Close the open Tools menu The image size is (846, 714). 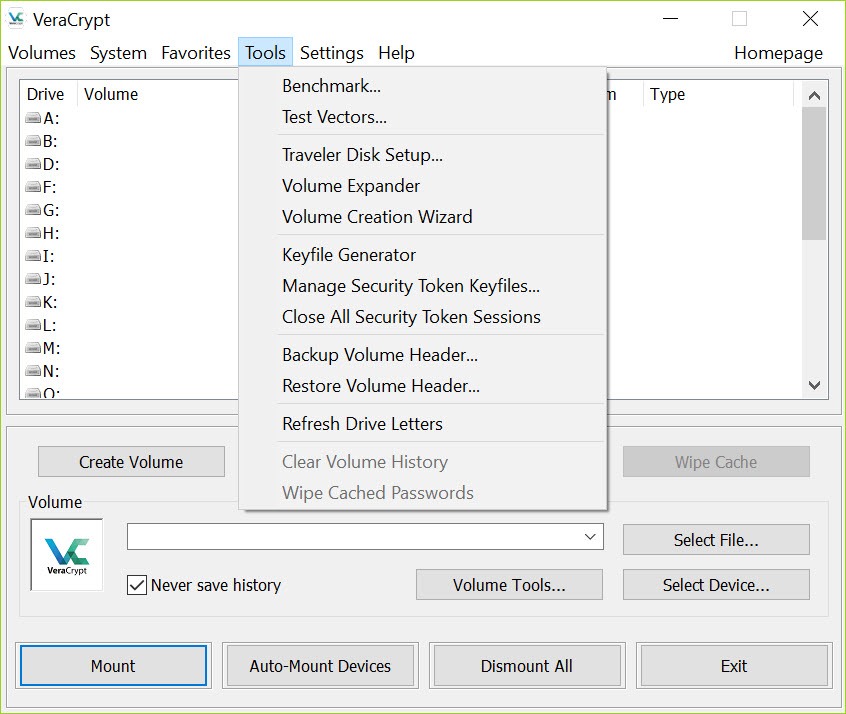(x=265, y=53)
